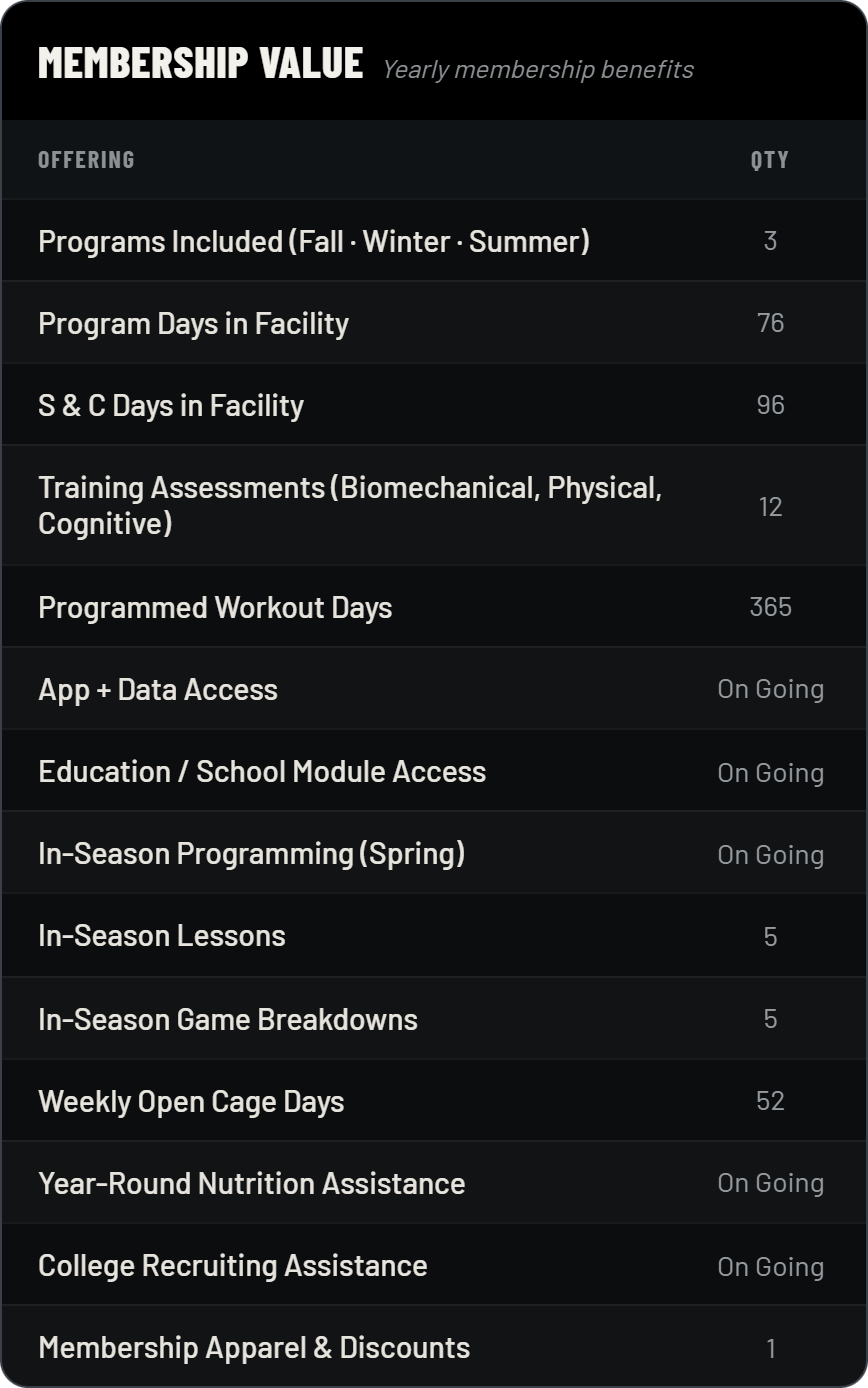Click In-Season Programming (Spring) row
The image size is (868, 1388).
point(434,853)
